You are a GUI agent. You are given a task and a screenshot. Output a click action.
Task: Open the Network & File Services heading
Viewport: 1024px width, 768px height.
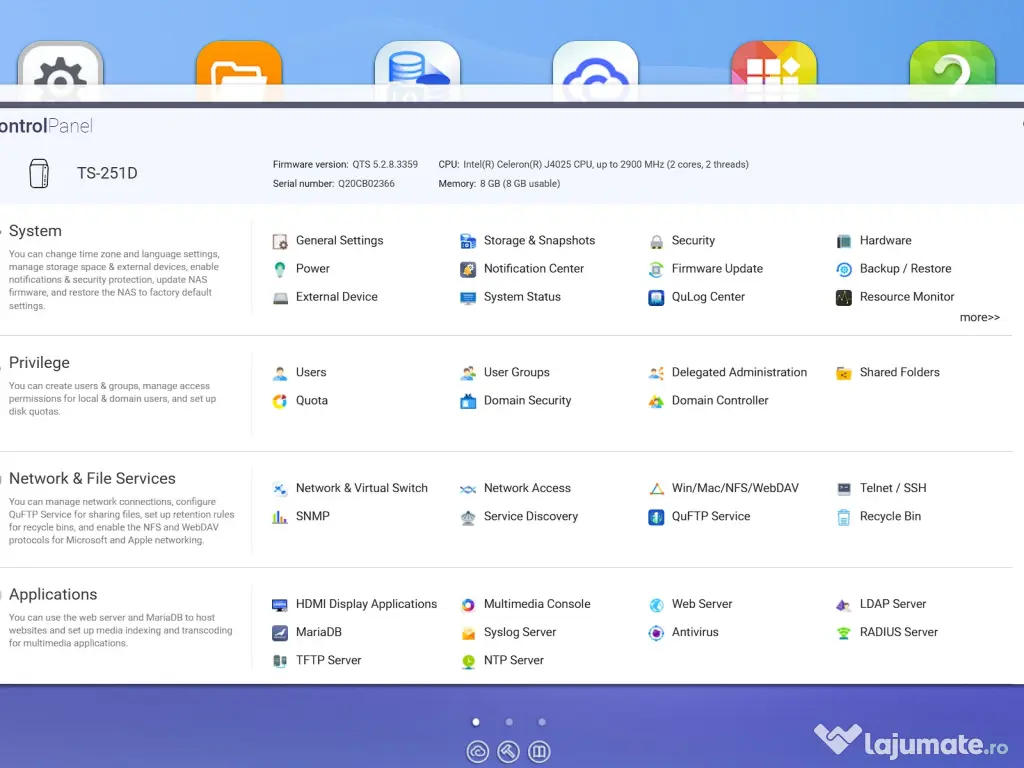pos(92,479)
